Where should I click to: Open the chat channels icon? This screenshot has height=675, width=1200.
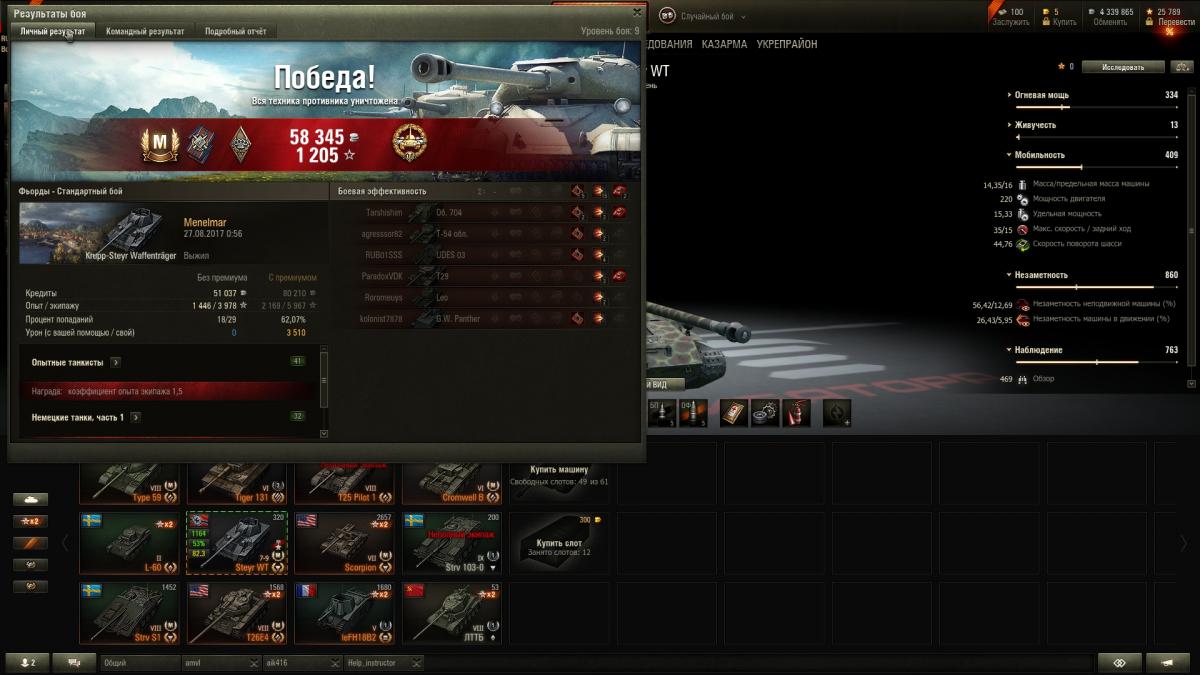(74, 662)
